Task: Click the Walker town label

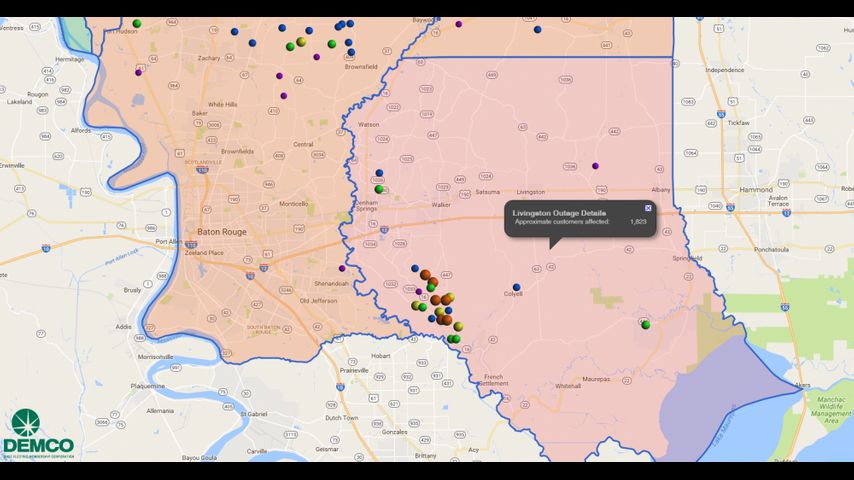Action: [x=441, y=204]
